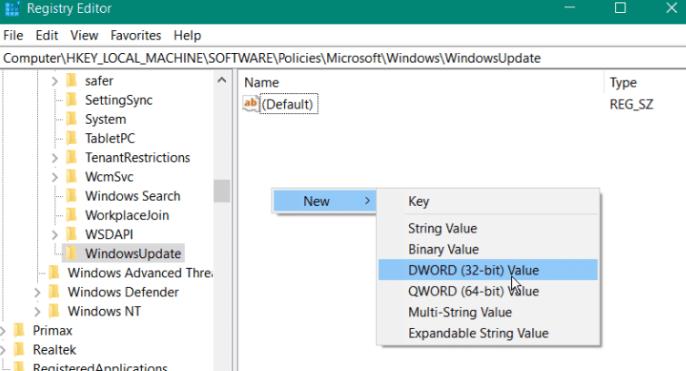This screenshot has height=371, width=686.
Task: Expand the Realtek key
Action: tap(3, 350)
